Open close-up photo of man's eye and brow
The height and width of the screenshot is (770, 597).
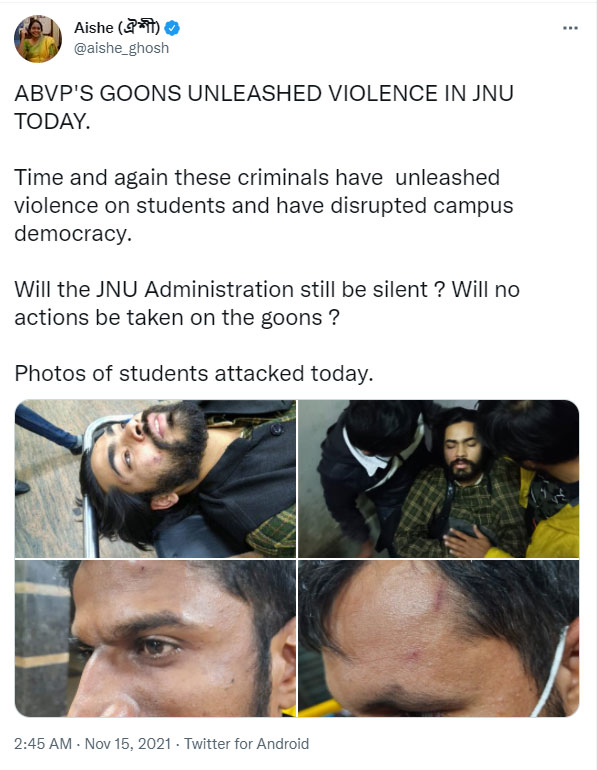155,638
